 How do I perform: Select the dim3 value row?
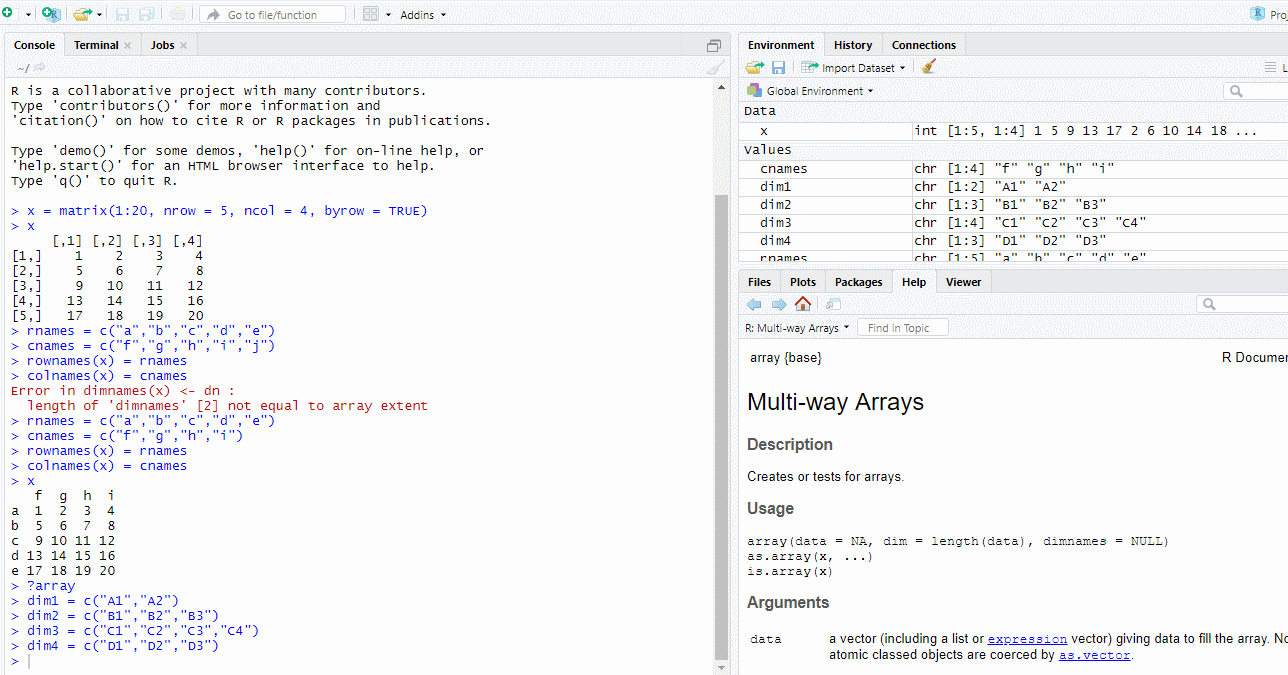click(x=1013, y=223)
